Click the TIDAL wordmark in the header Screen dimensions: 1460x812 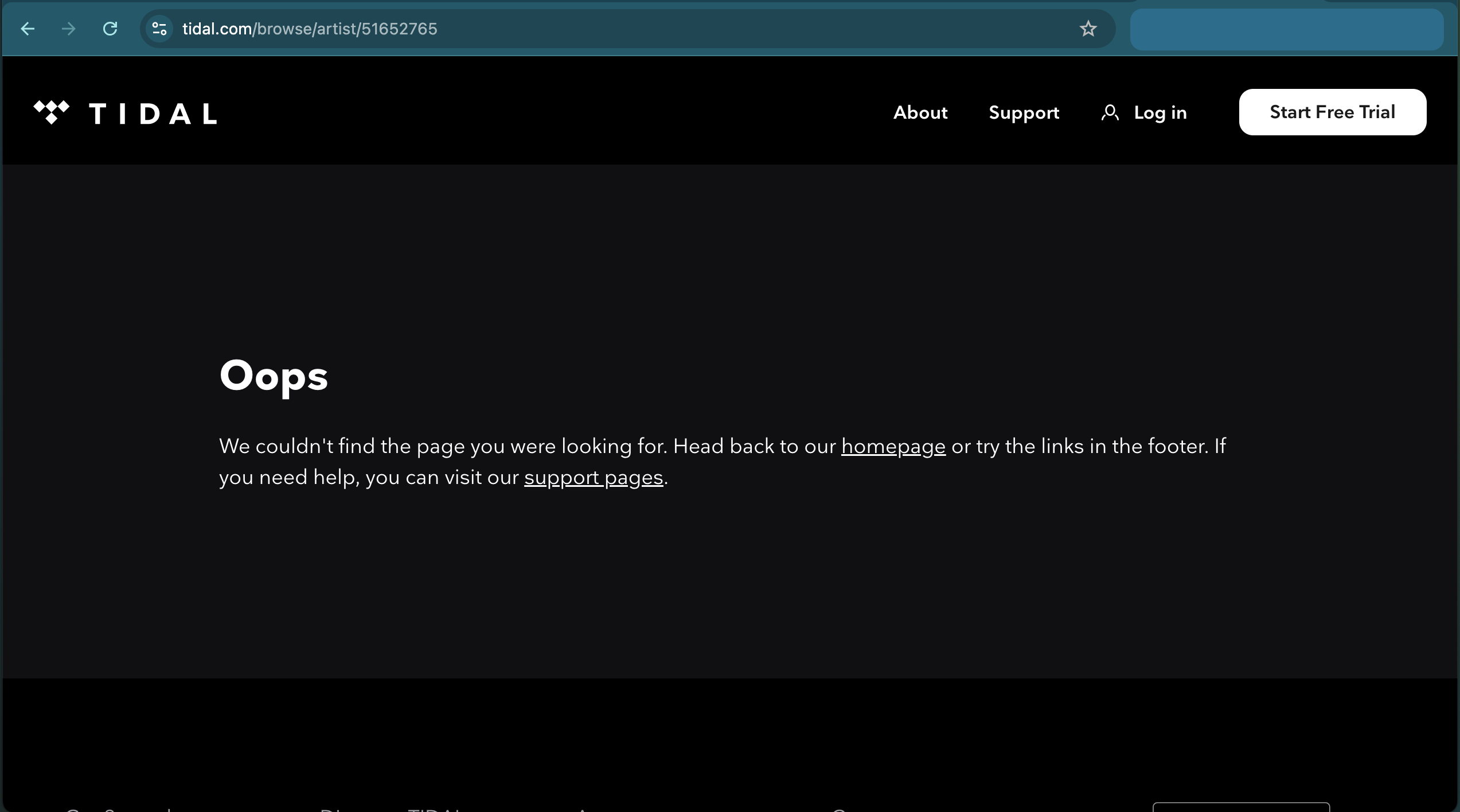[153, 113]
